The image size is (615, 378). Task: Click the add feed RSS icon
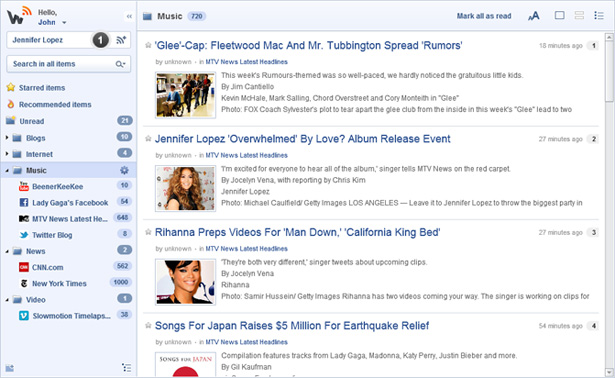(121, 40)
